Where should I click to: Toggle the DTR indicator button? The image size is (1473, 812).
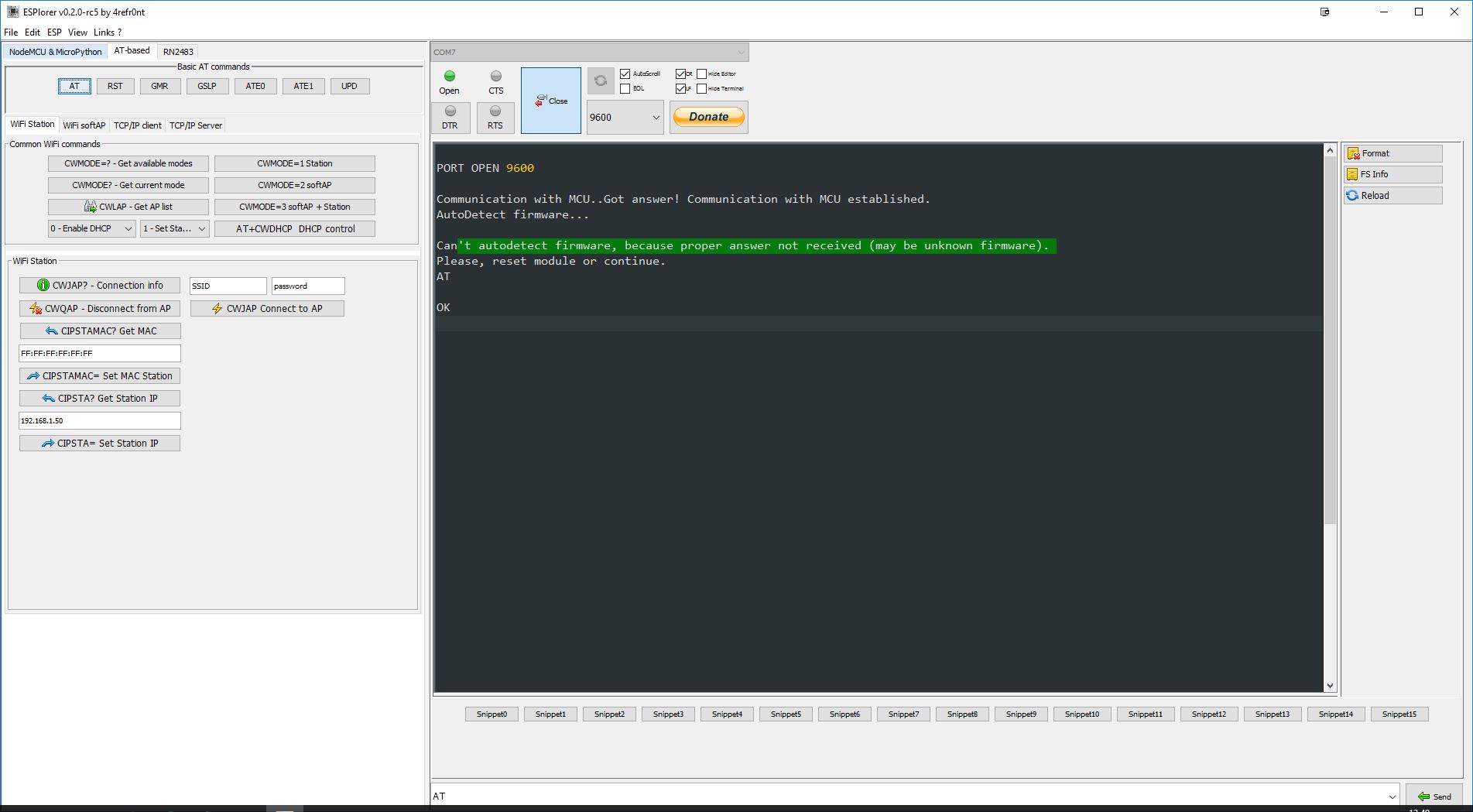click(x=450, y=118)
